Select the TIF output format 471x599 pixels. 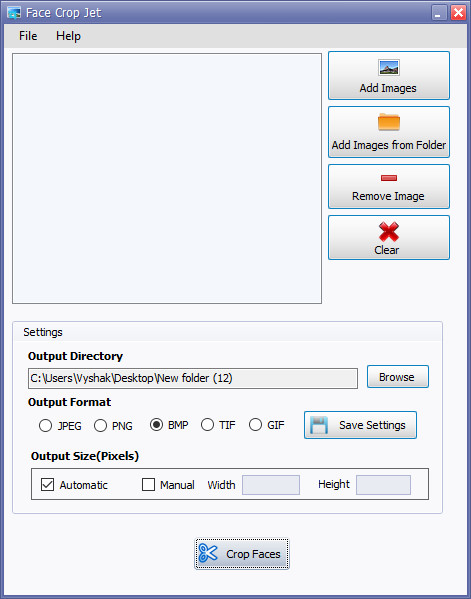[x=207, y=425]
